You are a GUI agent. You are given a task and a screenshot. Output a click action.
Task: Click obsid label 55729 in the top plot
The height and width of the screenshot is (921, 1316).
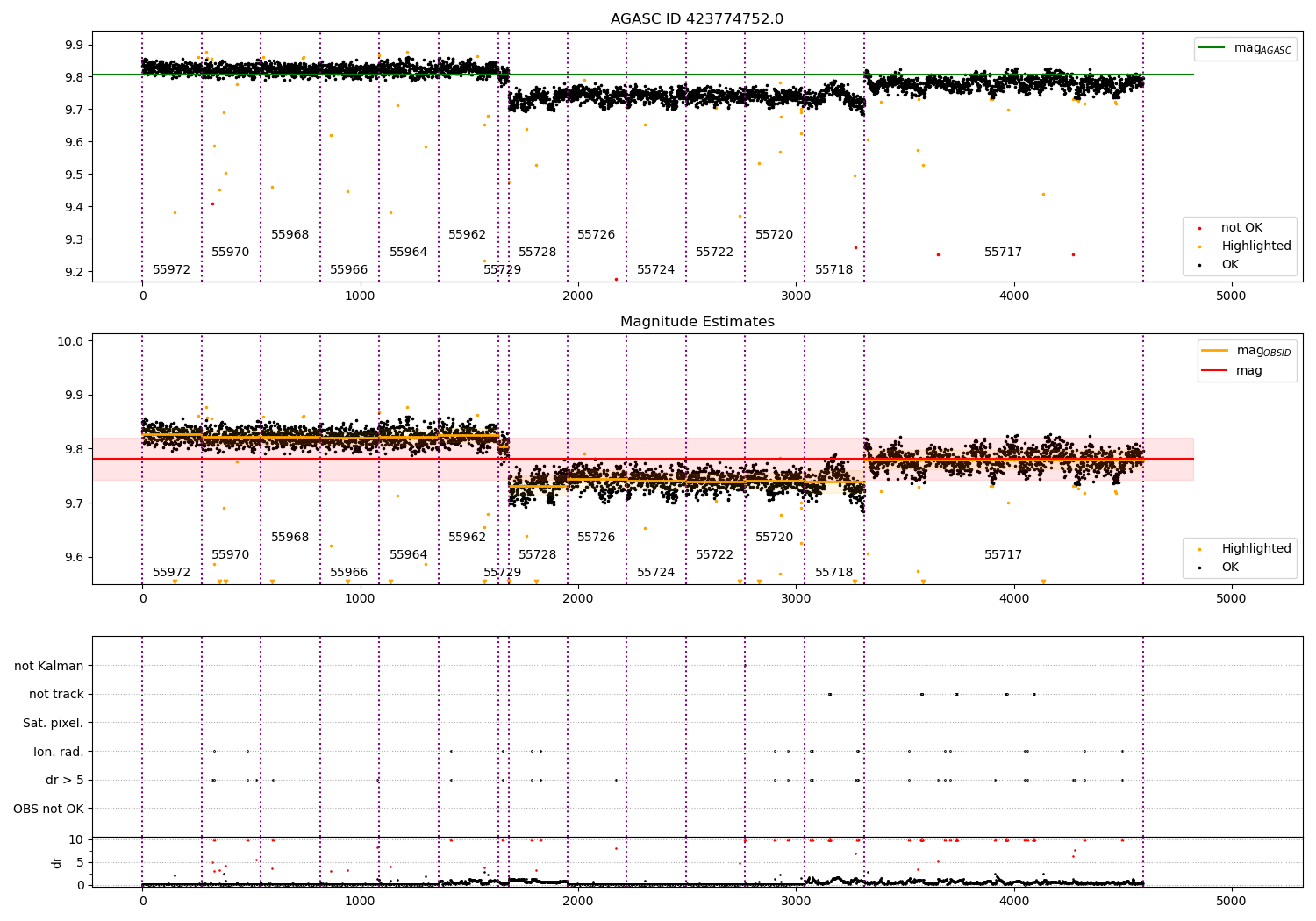(503, 270)
